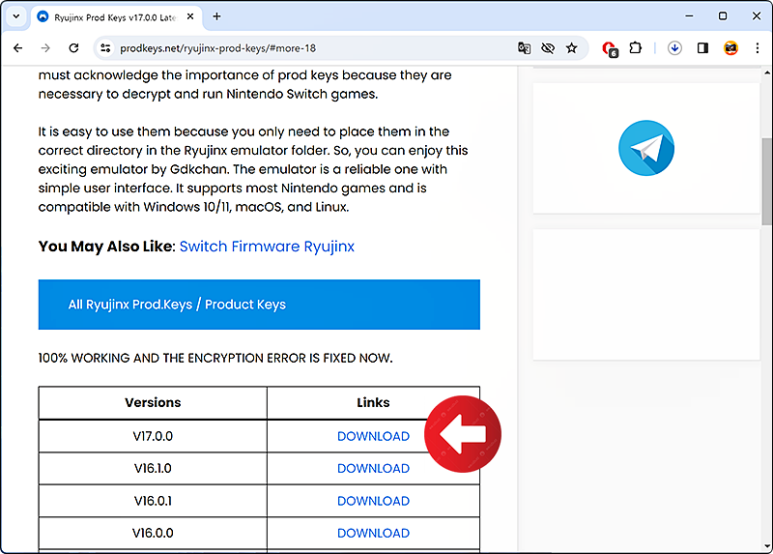Click the browser back arrow
The width and height of the screenshot is (773, 554).
click(x=18, y=48)
